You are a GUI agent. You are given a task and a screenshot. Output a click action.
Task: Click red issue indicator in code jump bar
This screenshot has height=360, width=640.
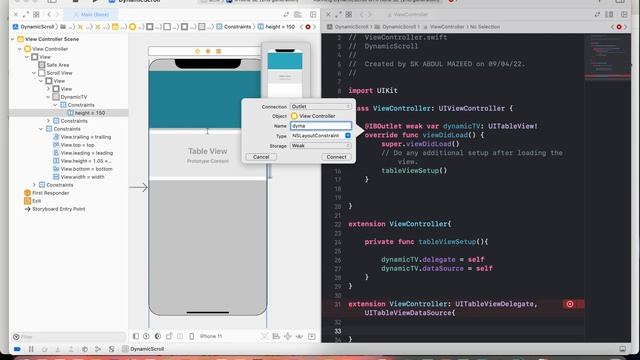tap(619, 27)
